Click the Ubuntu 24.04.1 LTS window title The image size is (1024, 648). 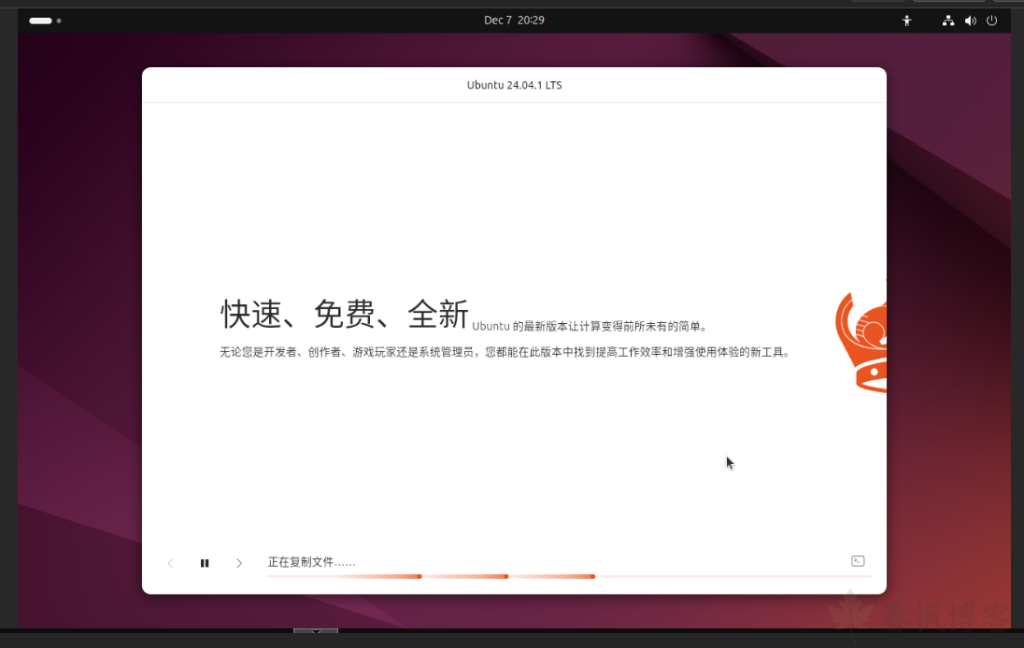click(514, 85)
